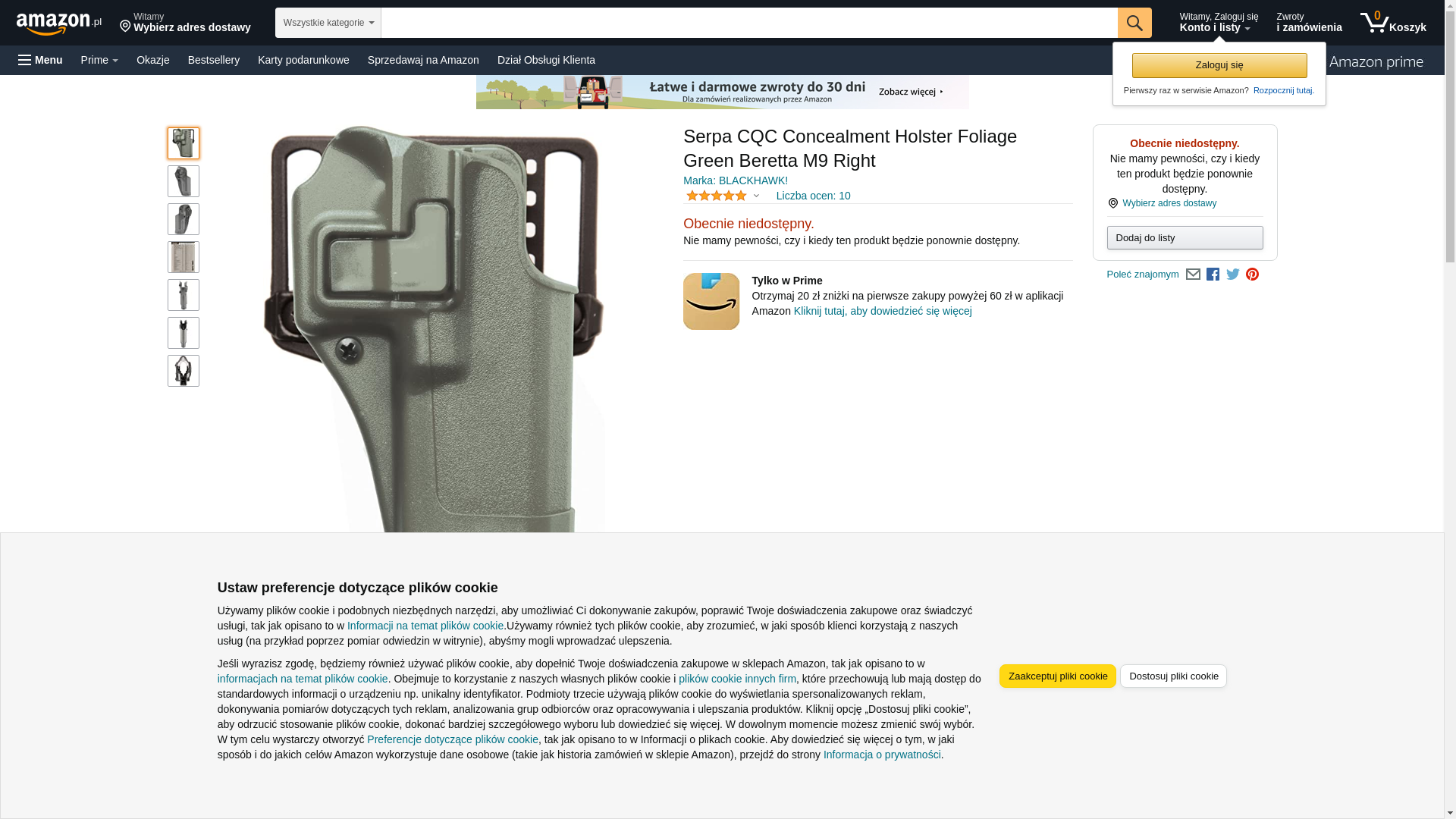Select the second holster product thumbnail
1456x819 pixels.
184,181
